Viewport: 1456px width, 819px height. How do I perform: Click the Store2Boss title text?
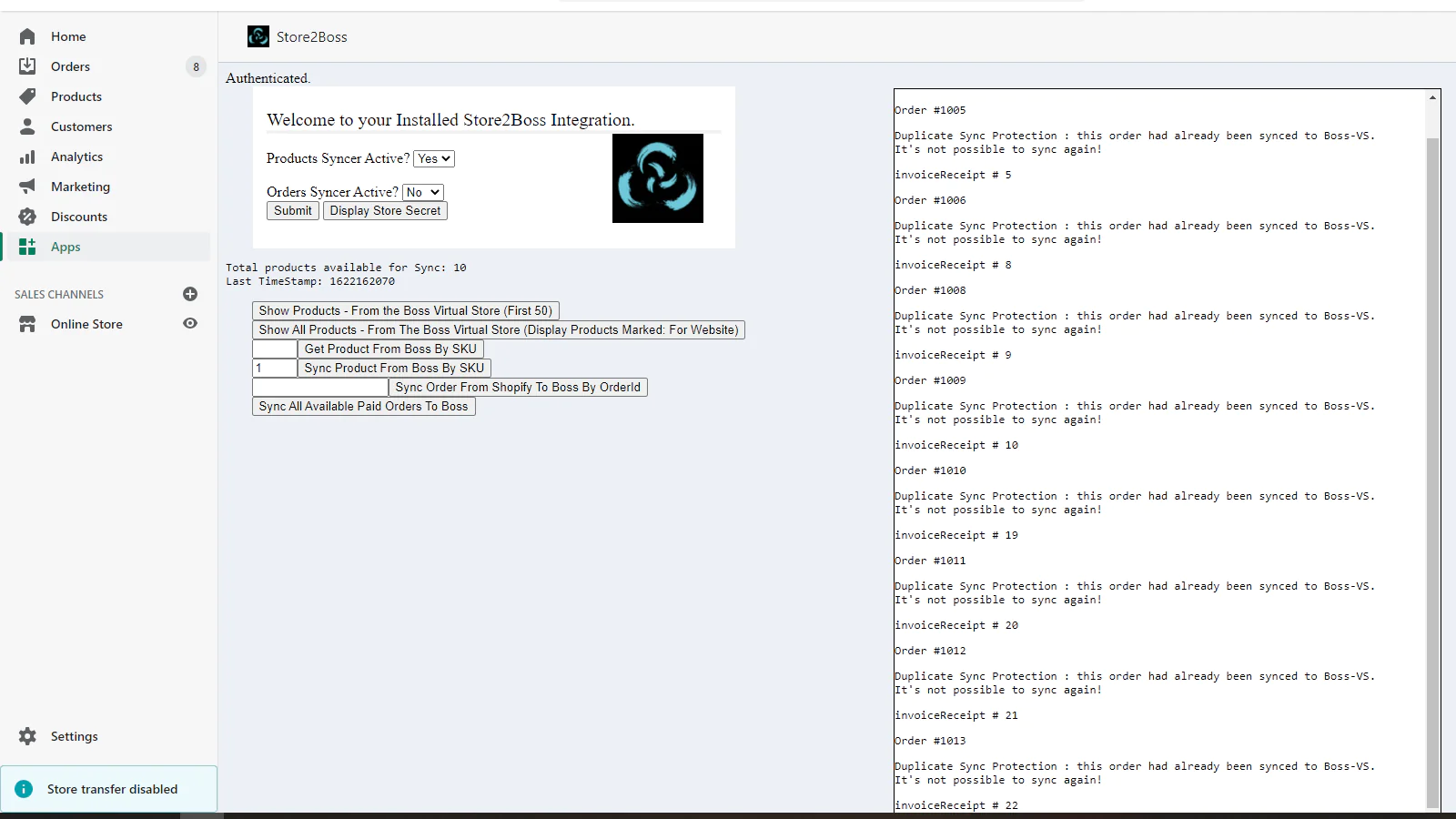click(x=312, y=37)
